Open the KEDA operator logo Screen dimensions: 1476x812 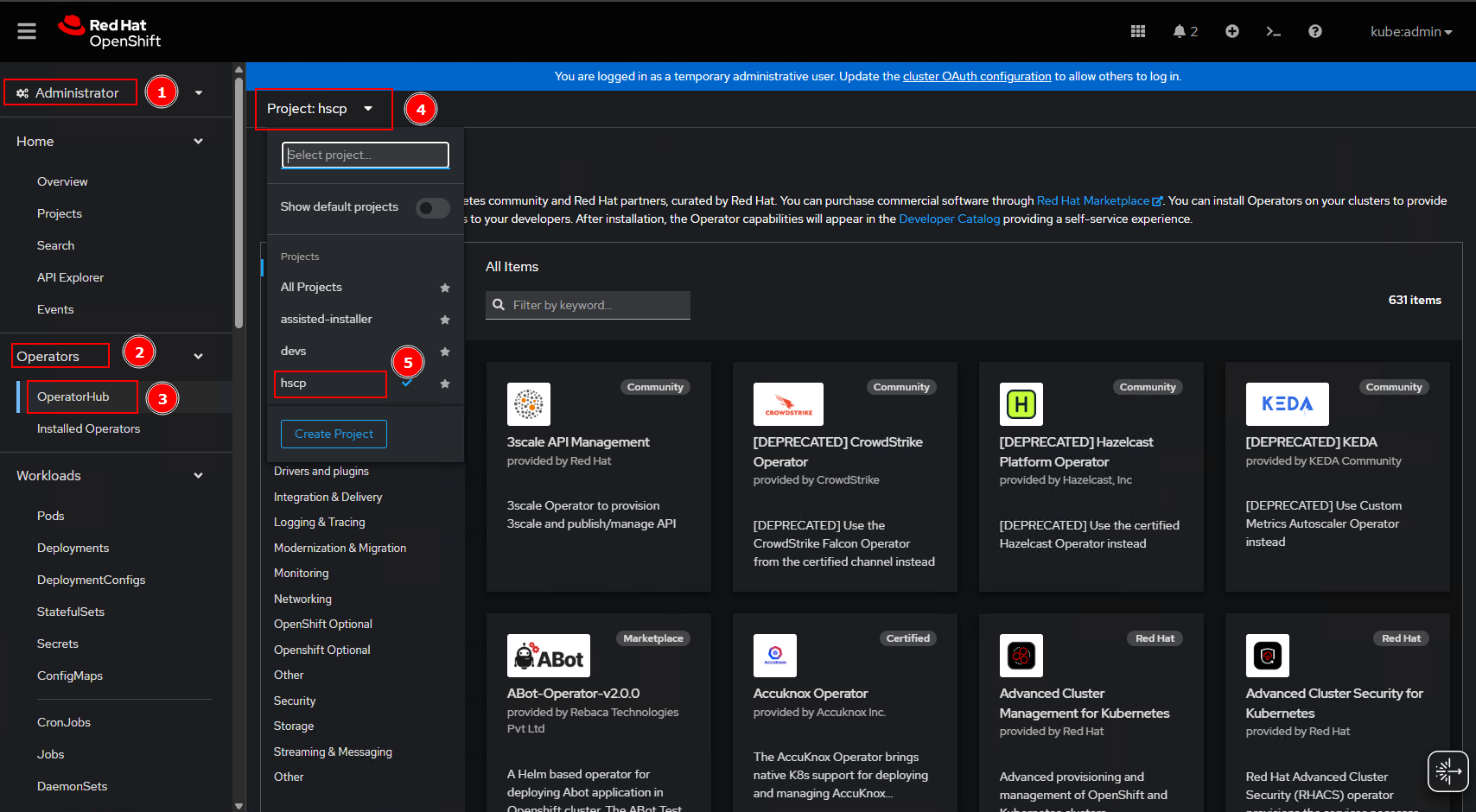[x=1288, y=404]
